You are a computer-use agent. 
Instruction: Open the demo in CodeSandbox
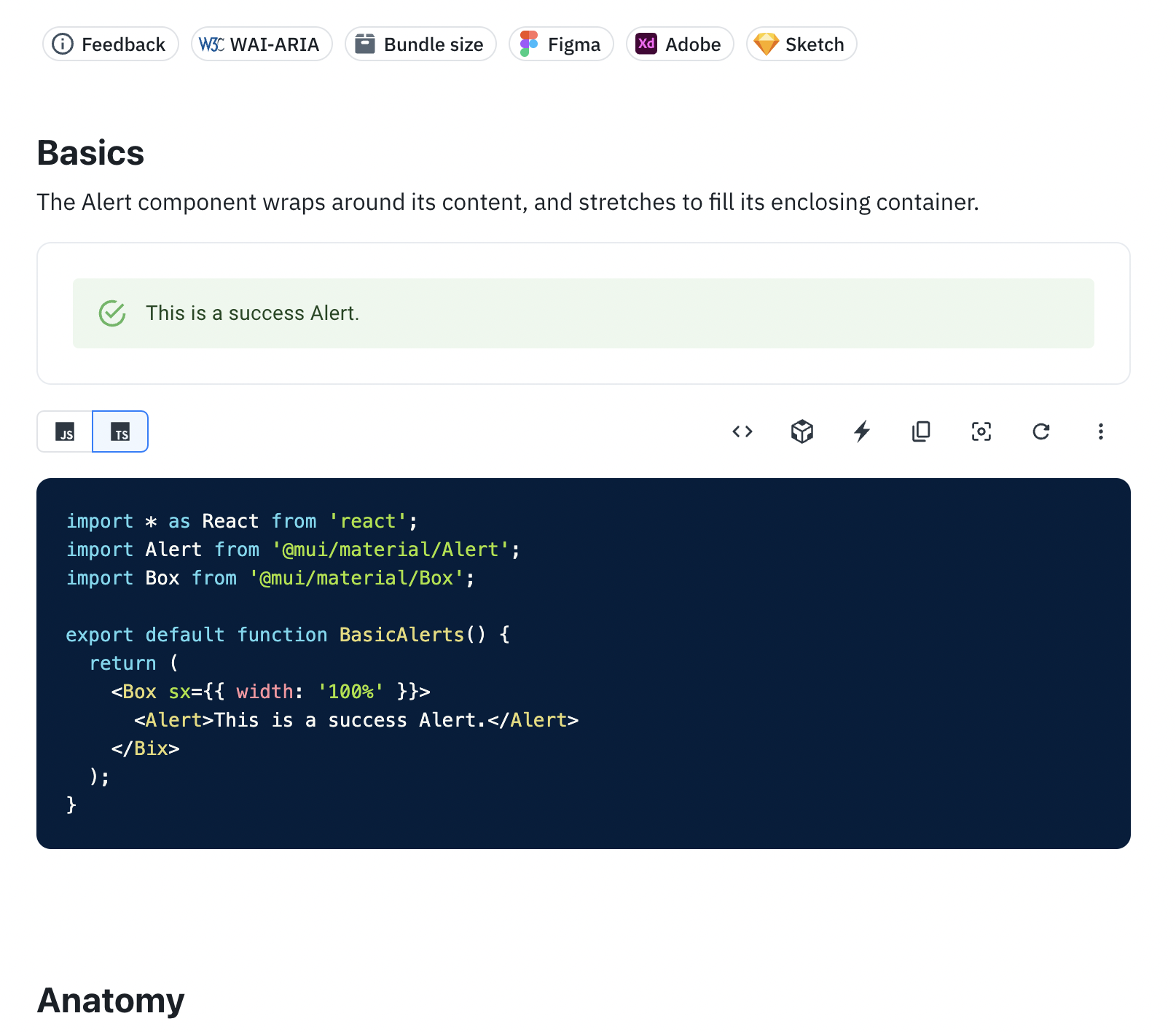pos(801,431)
